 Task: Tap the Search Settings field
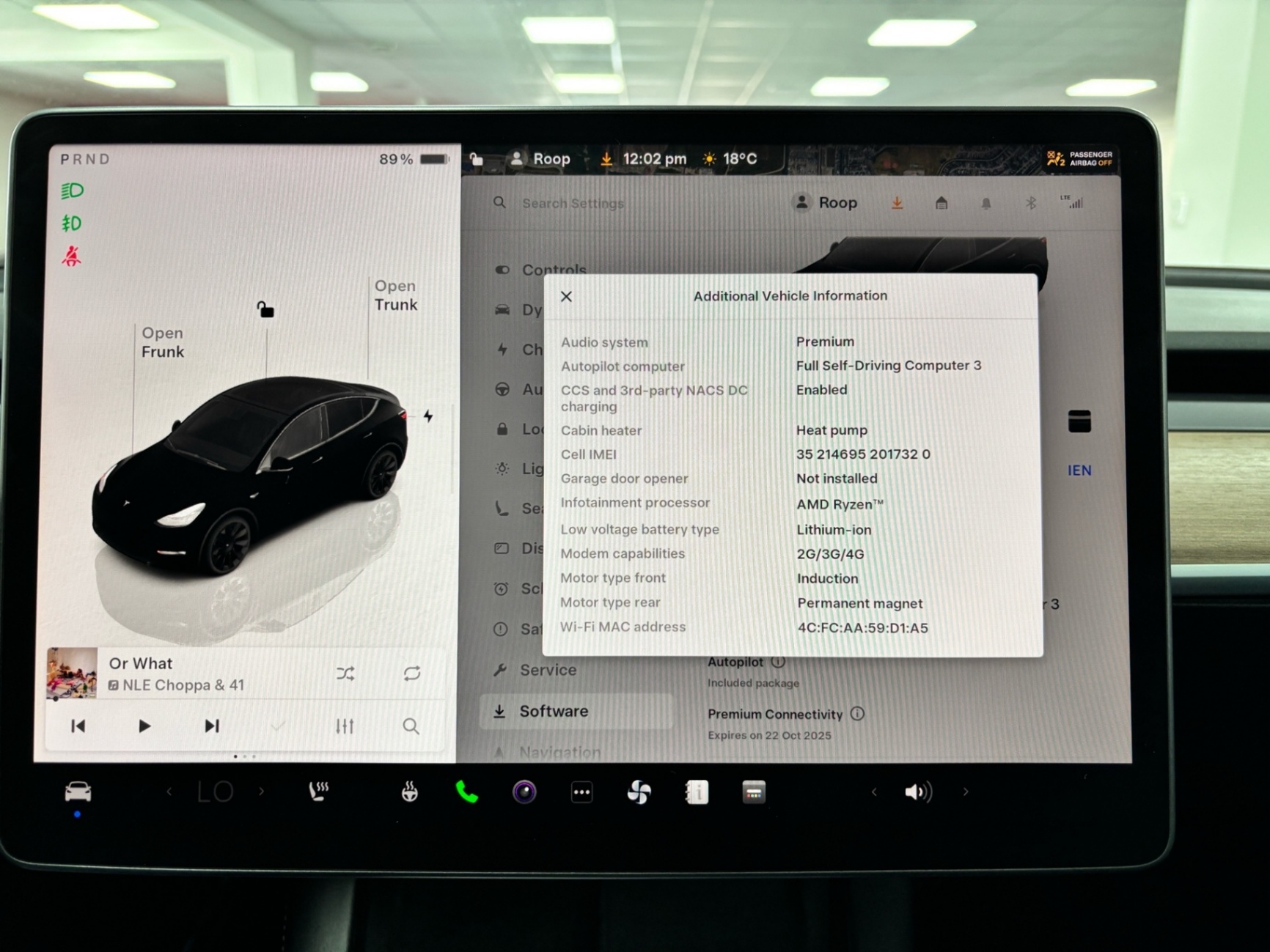pos(573,203)
